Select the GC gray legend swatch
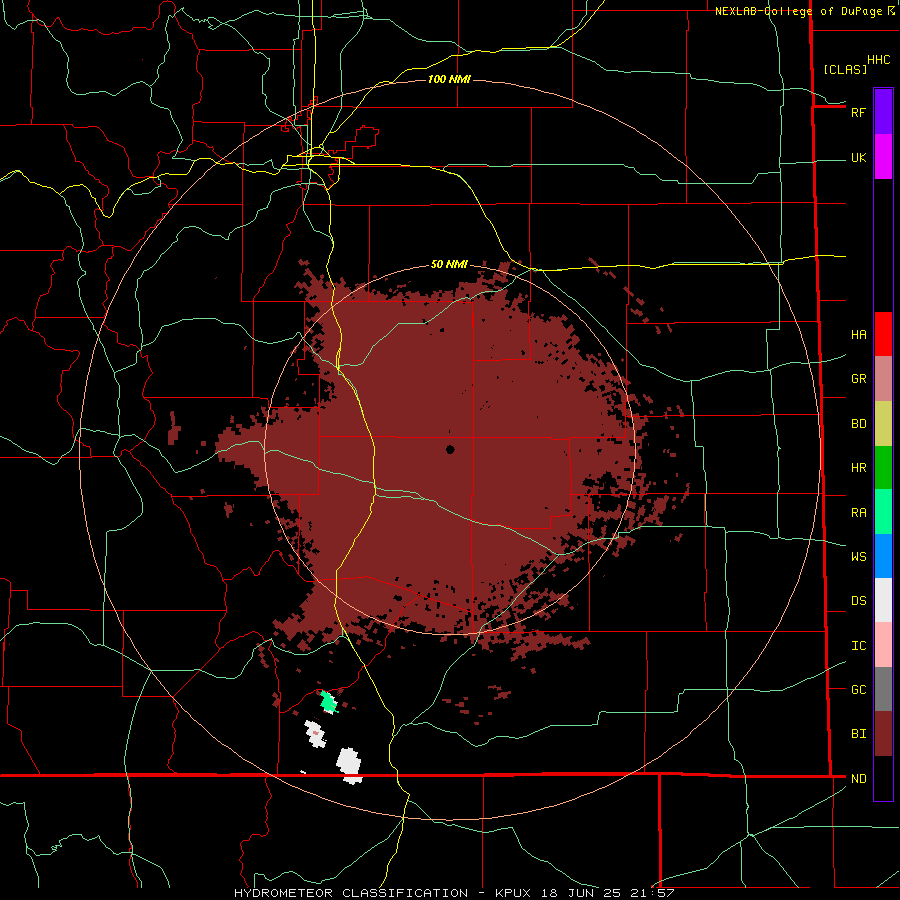 click(883, 689)
